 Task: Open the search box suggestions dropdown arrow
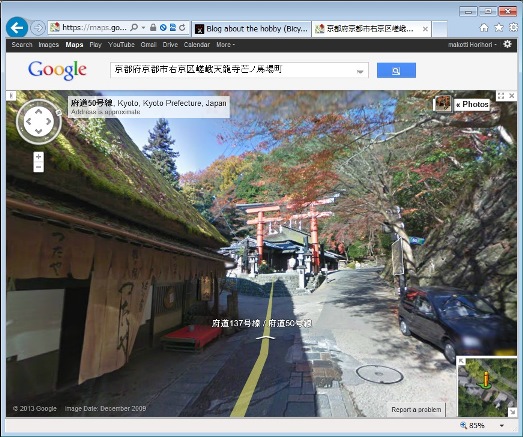(x=360, y=71)
